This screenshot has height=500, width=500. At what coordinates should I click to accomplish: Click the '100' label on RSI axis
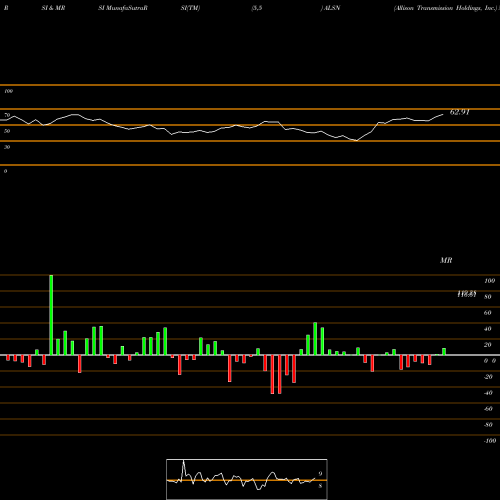point(8,91)
